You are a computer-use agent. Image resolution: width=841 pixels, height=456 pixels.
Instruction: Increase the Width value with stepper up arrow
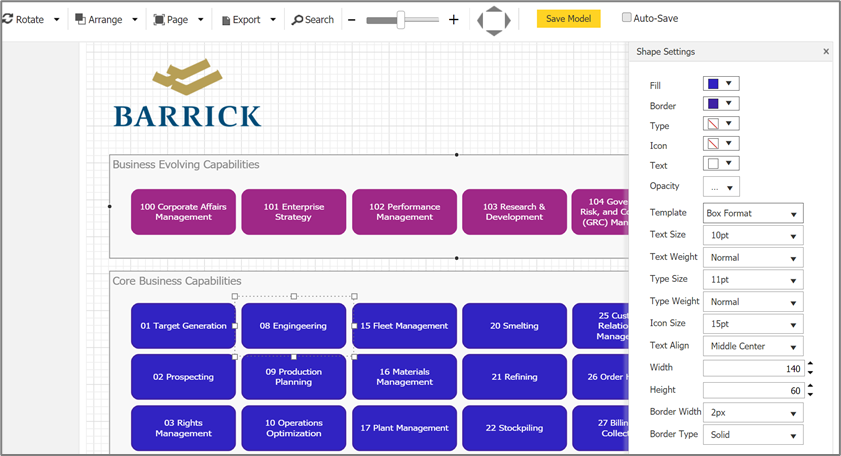[810, 364]
